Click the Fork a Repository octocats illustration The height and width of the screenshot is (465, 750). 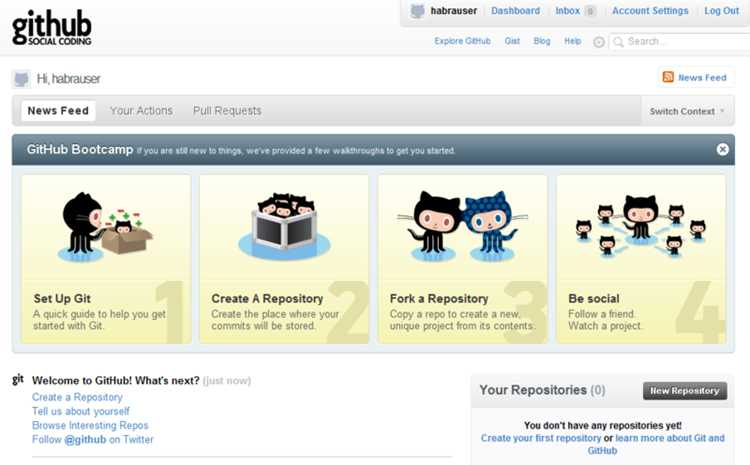tap(463, 226)
